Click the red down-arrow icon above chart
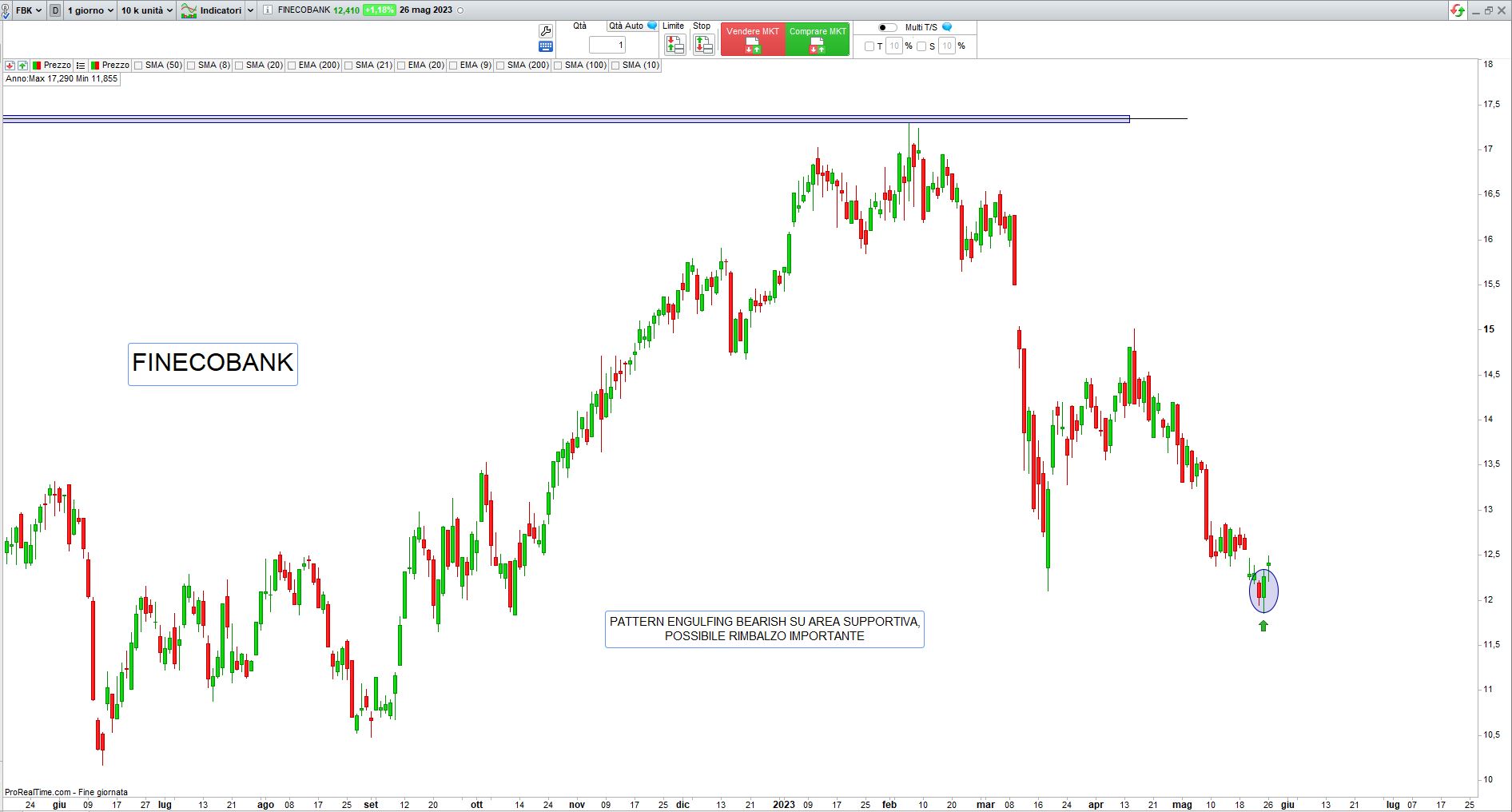The image size is (1512, 812). 10,66
